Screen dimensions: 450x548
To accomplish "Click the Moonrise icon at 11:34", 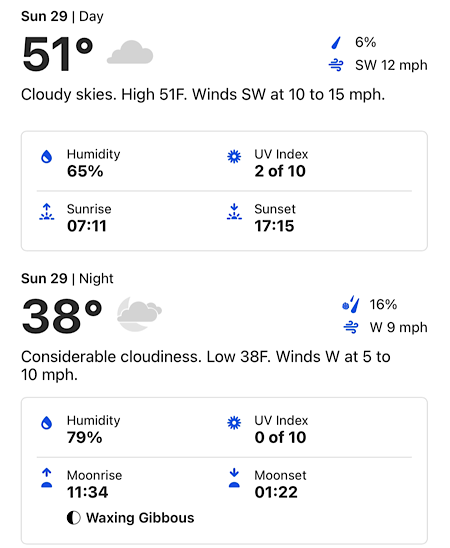I will coord(46,478).
